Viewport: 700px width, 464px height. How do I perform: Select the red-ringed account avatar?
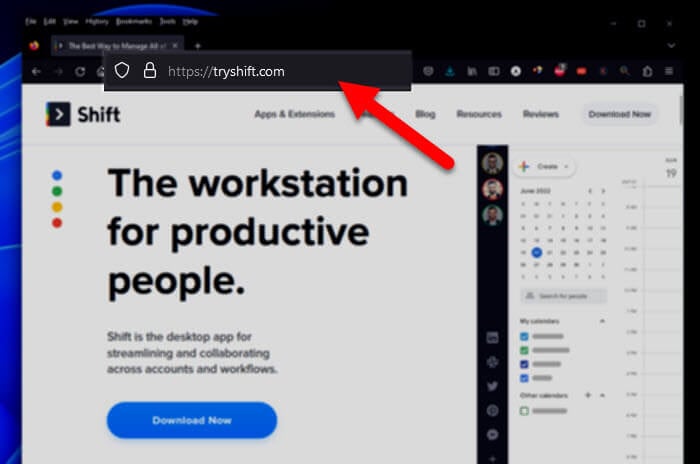[x=492, y=190]
